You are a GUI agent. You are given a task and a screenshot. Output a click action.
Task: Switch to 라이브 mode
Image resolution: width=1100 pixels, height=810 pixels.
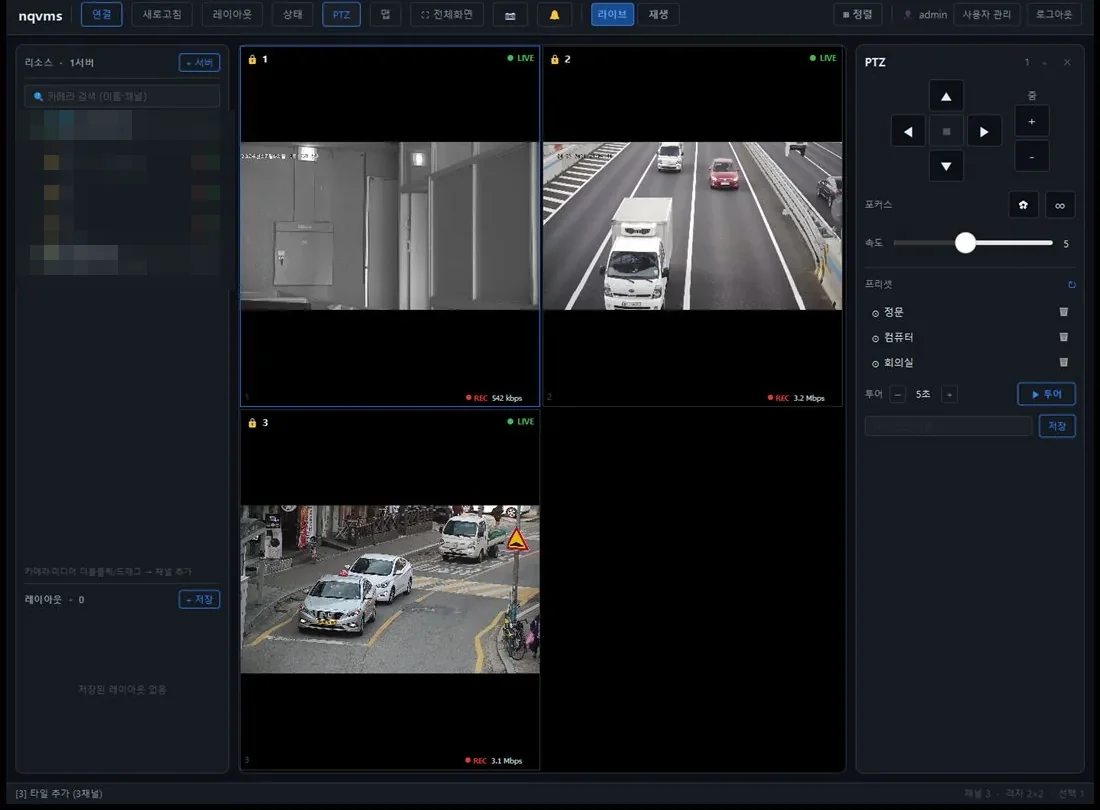coord(612,15)
